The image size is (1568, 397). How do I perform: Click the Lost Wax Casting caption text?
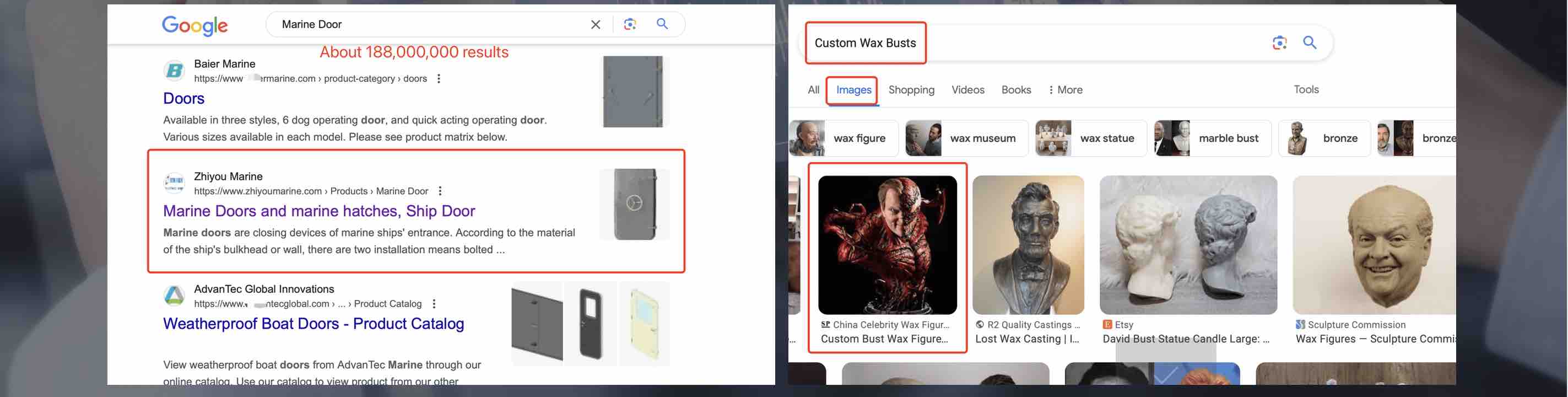1028,339
